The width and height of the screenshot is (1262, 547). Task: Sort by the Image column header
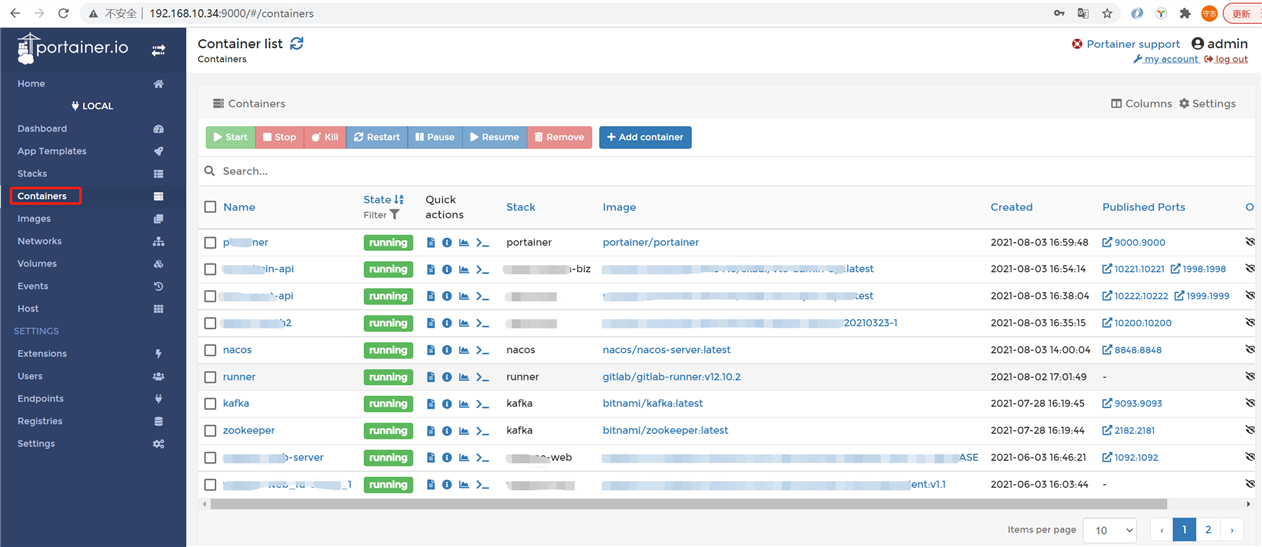coord(619,207)
